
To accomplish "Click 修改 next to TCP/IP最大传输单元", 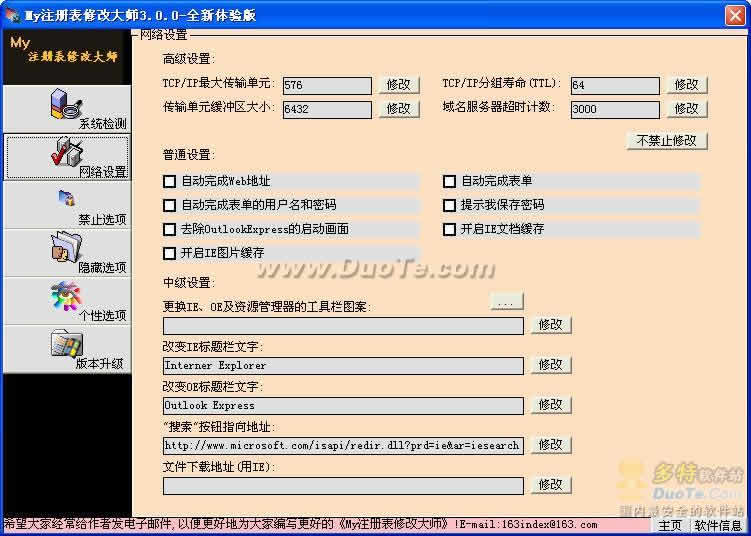I will [x=399, y=85].
